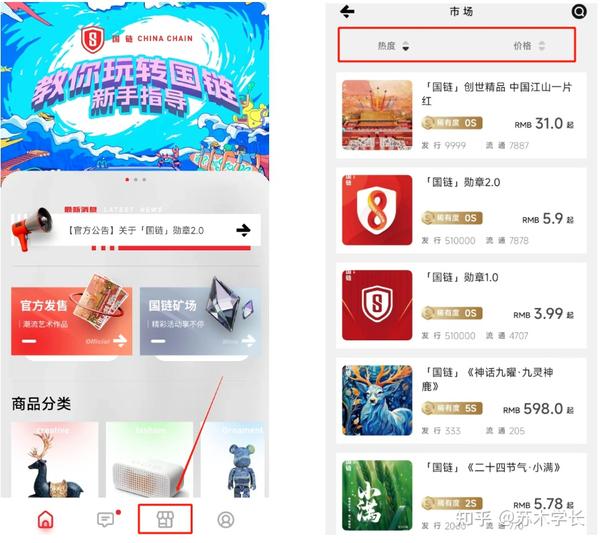Open the messages chat icon
The image size is (600, 543).
(105, 519)
